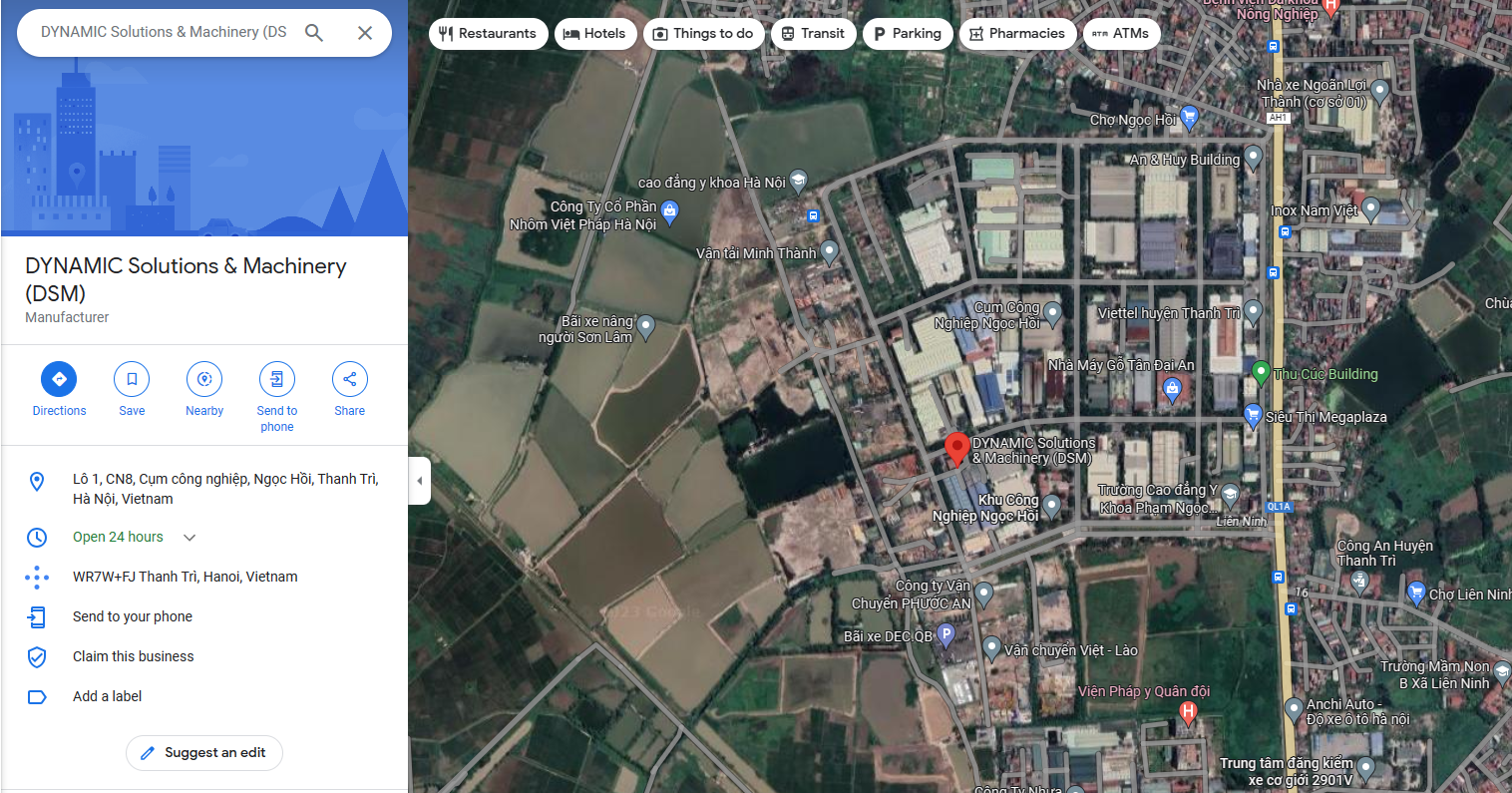Show Pharmacies on the map
Image resolution: width=1512 pixels, height=793 pixels.
pos(1017,33)
